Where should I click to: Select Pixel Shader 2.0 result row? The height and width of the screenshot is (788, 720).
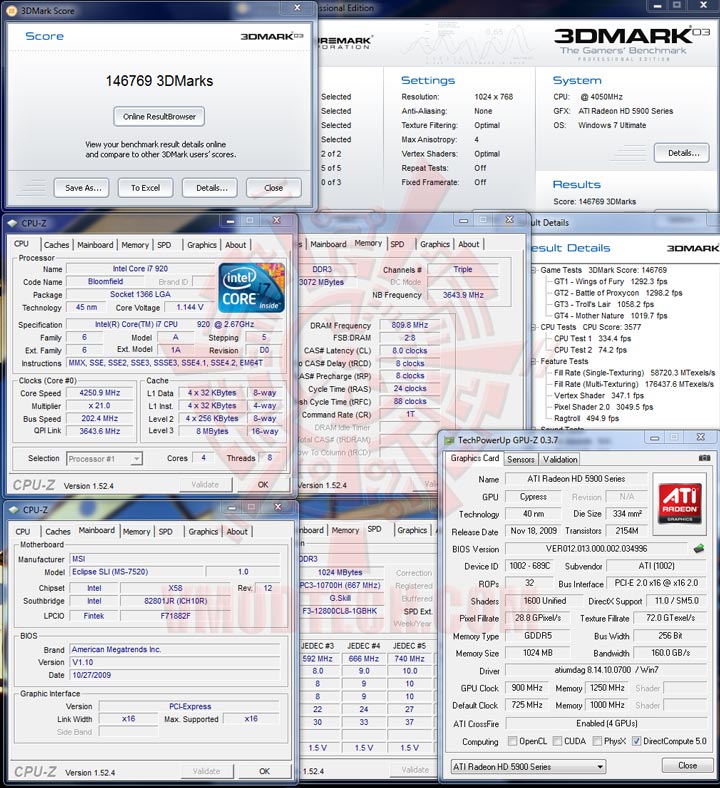603,407
